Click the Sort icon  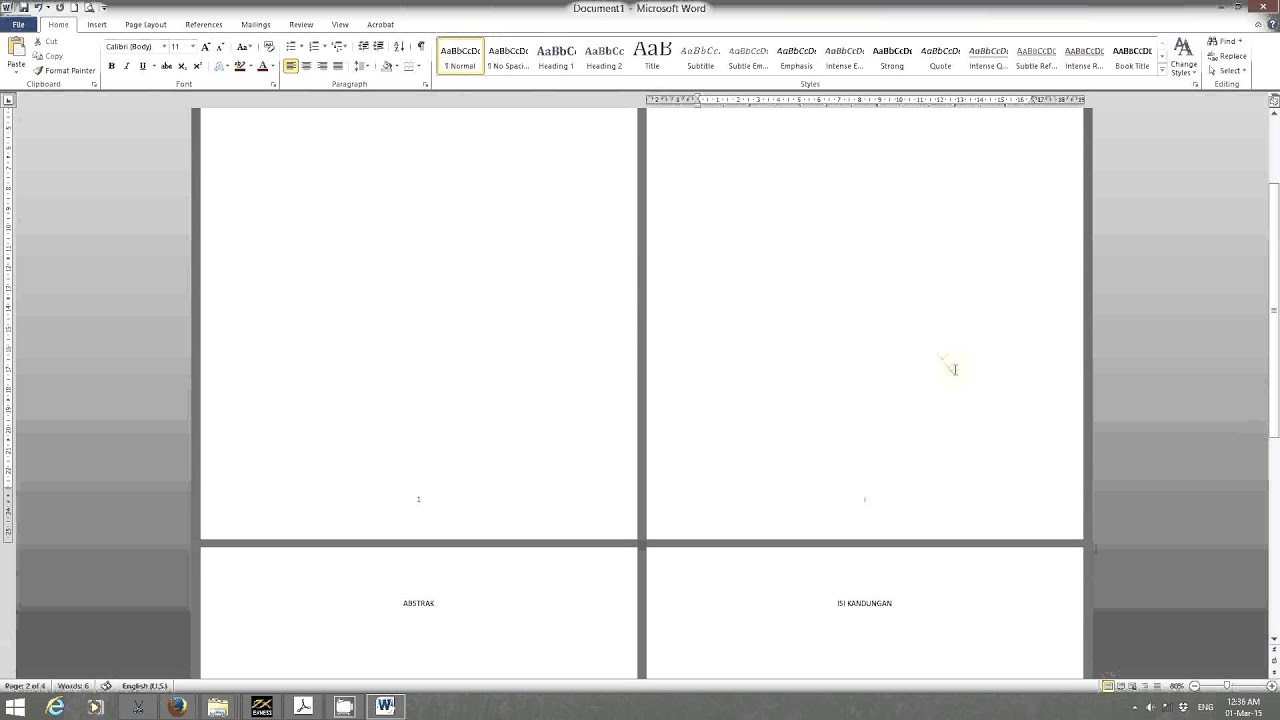(x=399, y=47)
